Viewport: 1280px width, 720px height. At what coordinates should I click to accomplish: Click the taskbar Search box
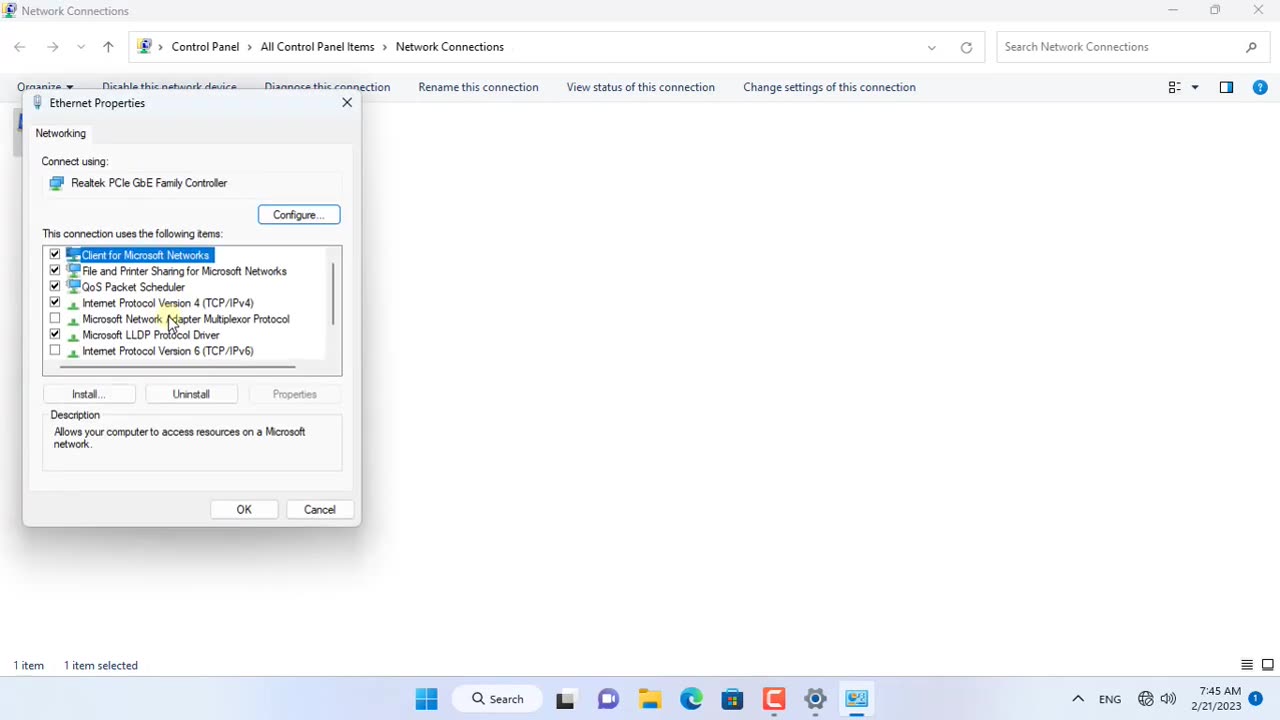497,699
